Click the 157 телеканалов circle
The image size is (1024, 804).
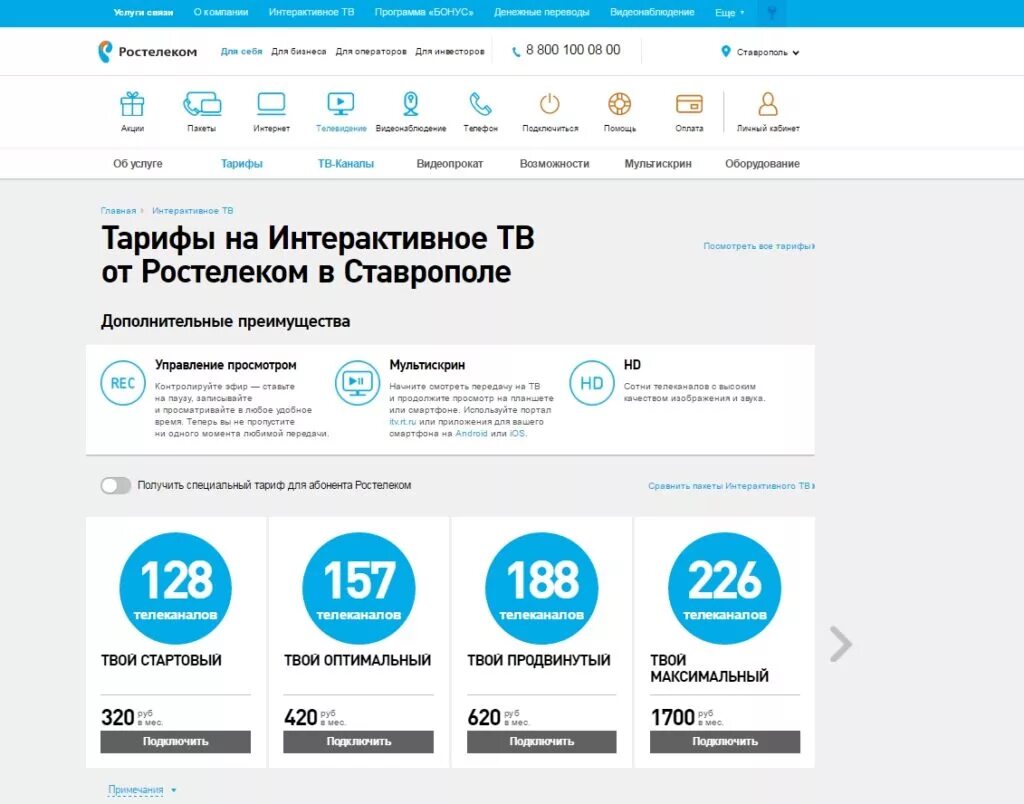point(359,588)
